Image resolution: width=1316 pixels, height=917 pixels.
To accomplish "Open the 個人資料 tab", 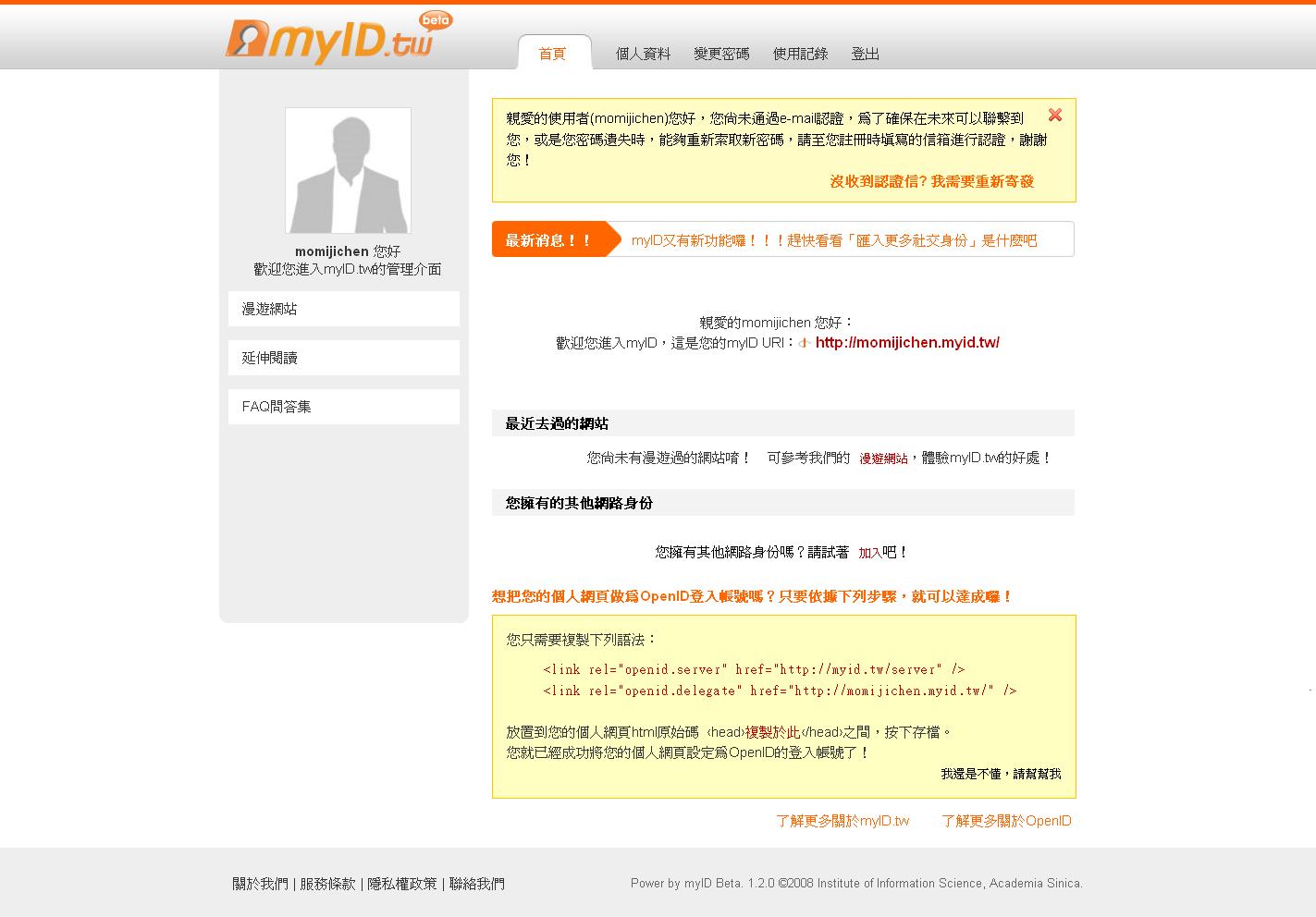I will 644,54.
